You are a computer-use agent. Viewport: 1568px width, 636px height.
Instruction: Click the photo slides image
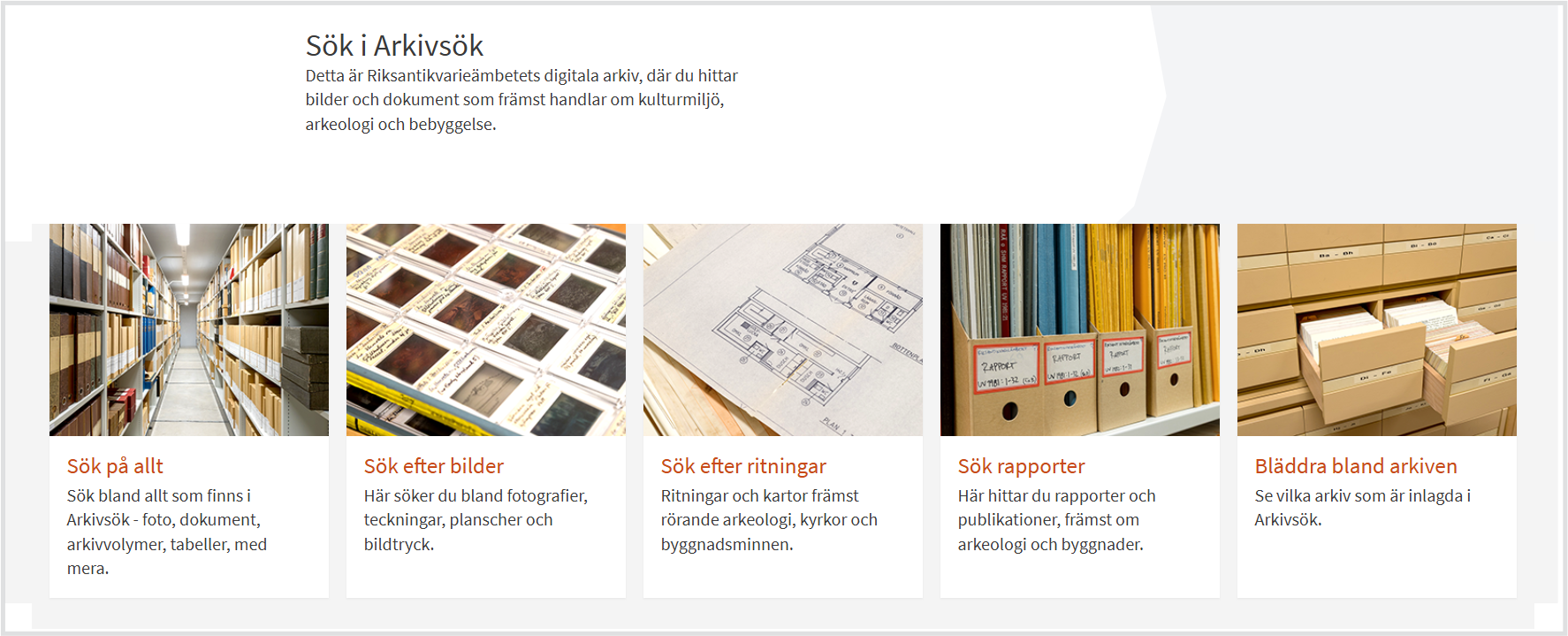coord(486,330)
